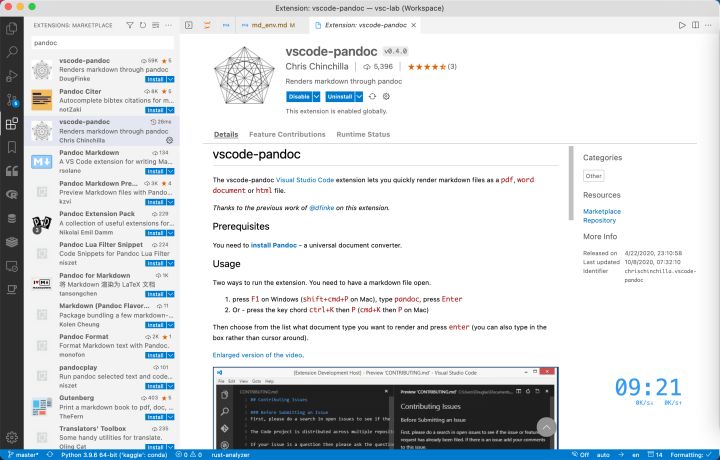
Task: Disable the vscode-pandoc extension
Action: click(299, 96)
